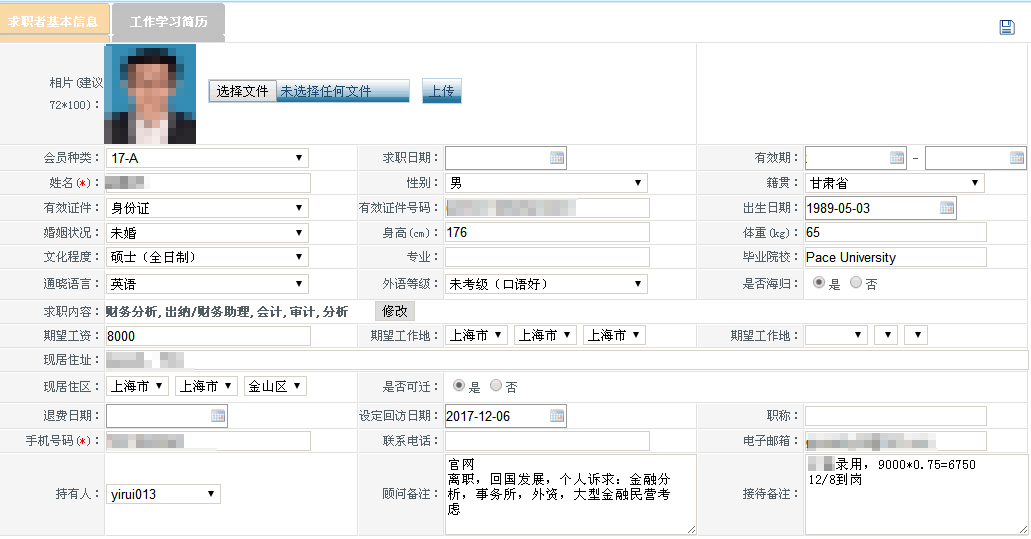1031x539 pixels.
Task: Open calendar picker for 出生日期
Action: 947,208
